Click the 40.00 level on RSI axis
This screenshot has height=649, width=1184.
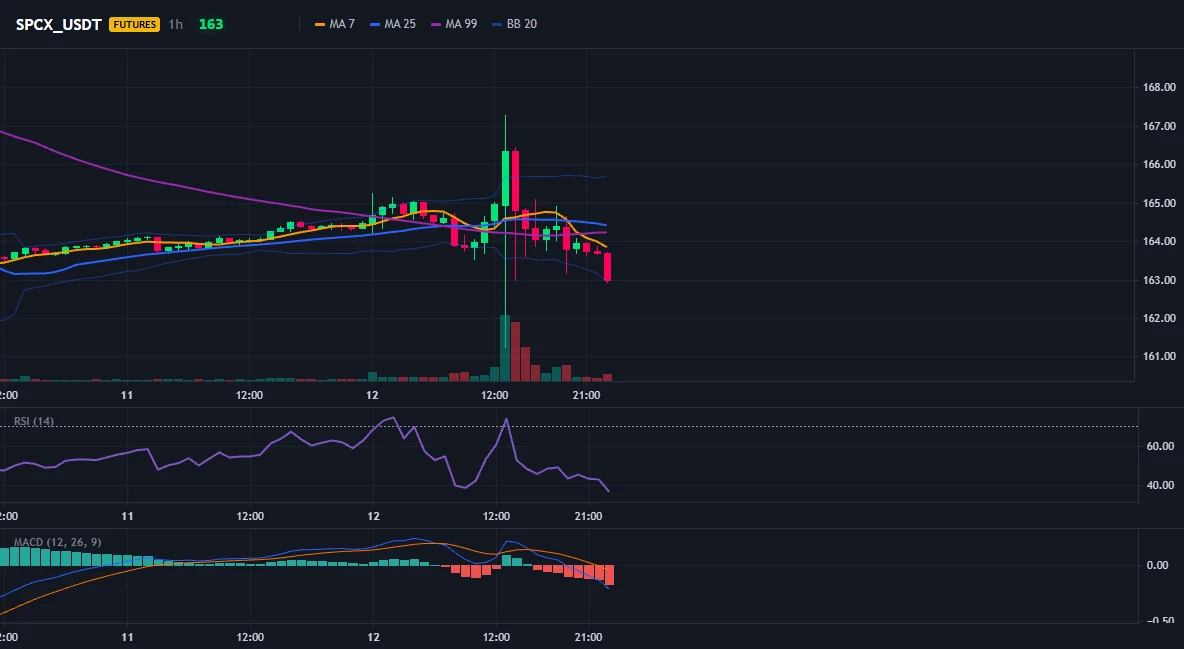tap(1160, 485)
